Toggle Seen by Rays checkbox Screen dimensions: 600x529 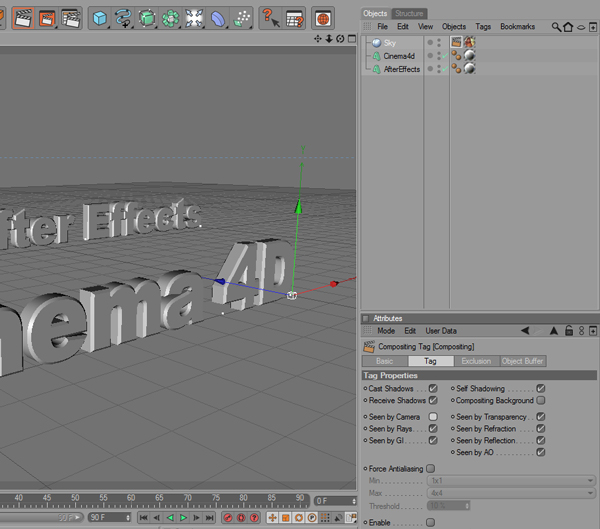(433, 428)
